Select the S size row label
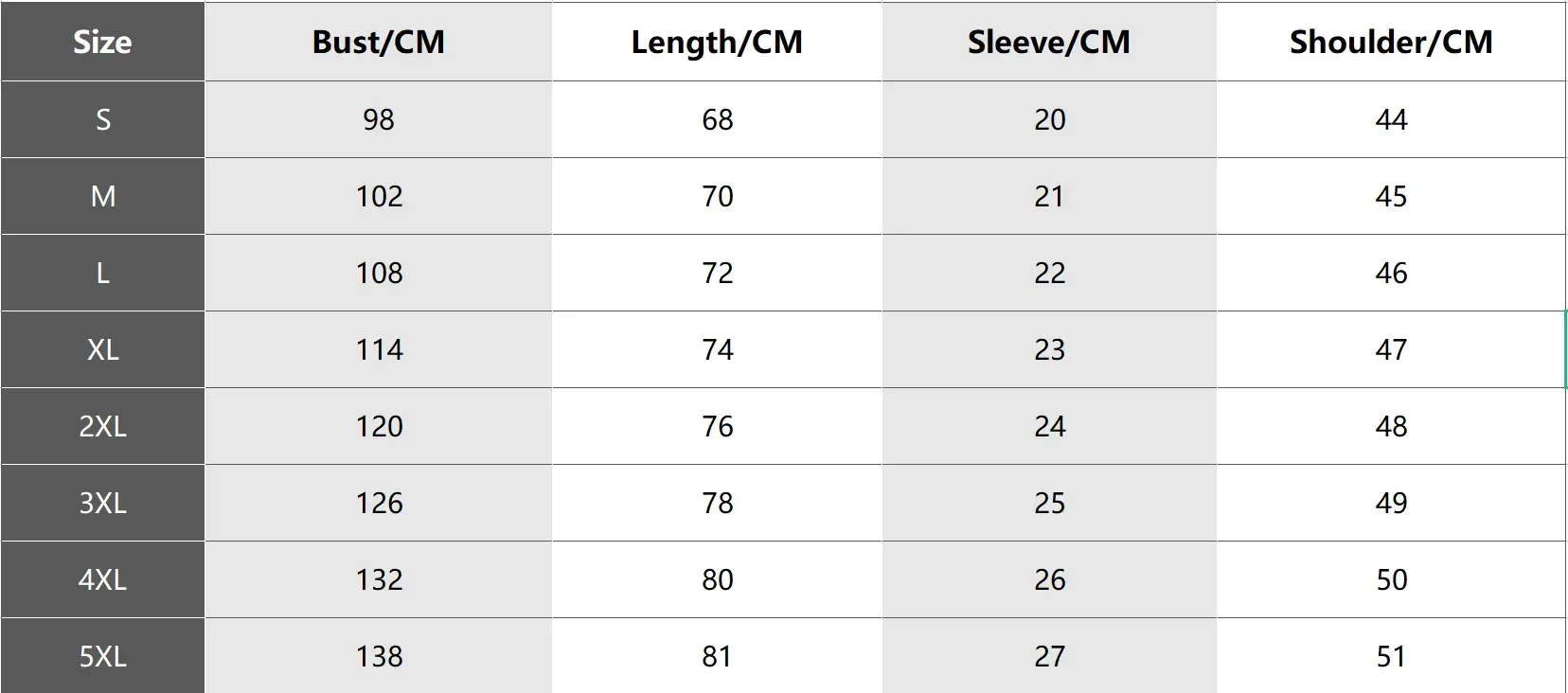Viewport: 1568px width, 693px height. (102, 119)
